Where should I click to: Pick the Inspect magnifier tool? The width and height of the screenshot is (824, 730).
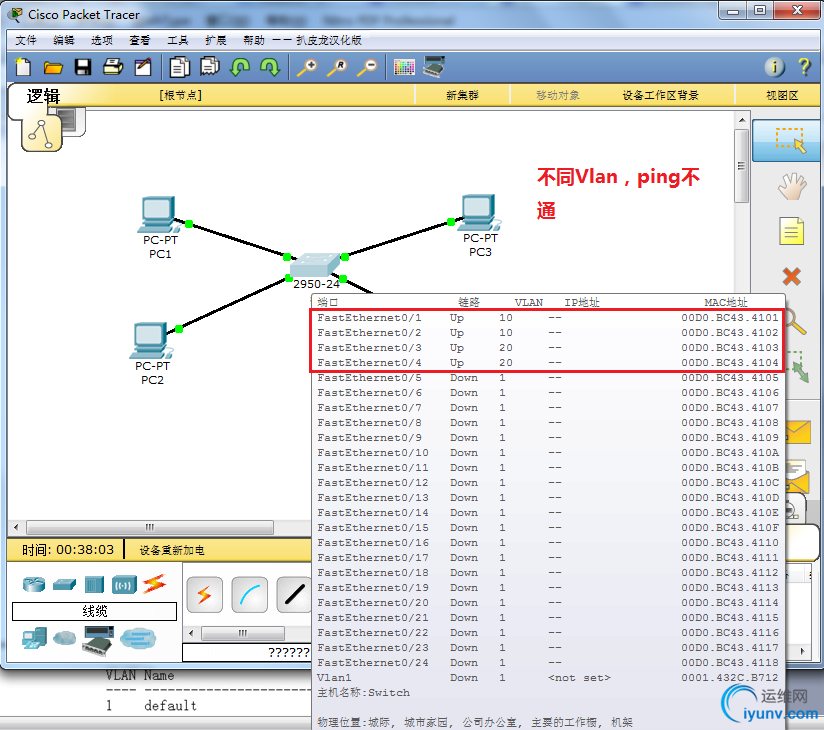point(795,322)
